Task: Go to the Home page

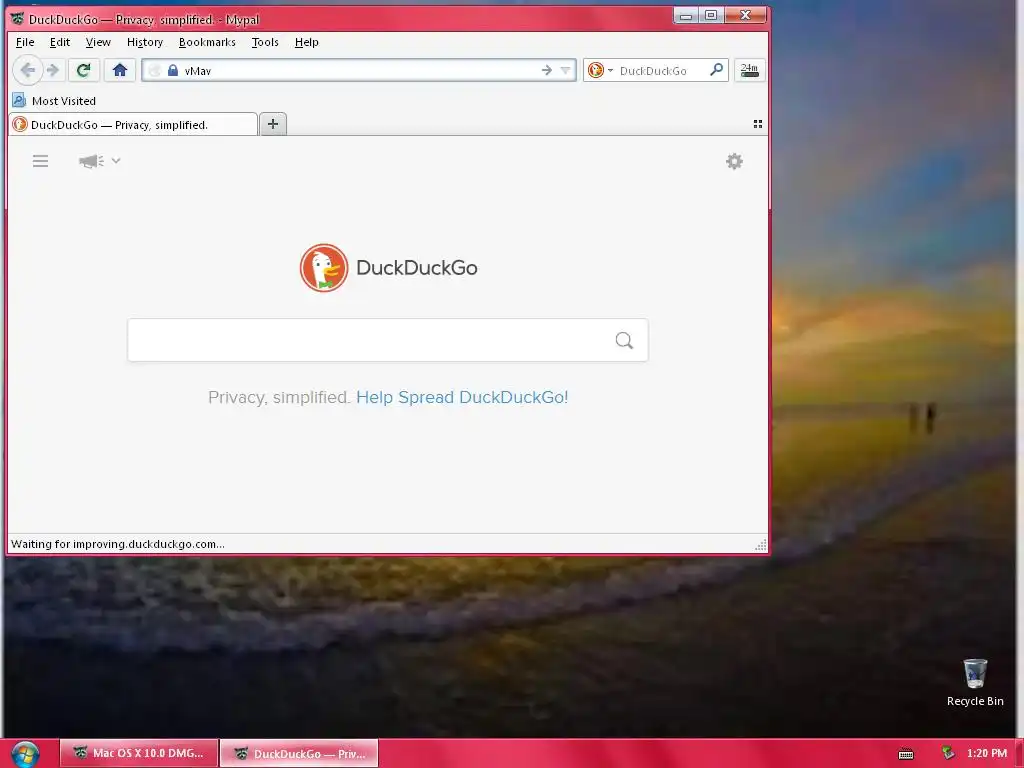Action: tap(120, 70)
